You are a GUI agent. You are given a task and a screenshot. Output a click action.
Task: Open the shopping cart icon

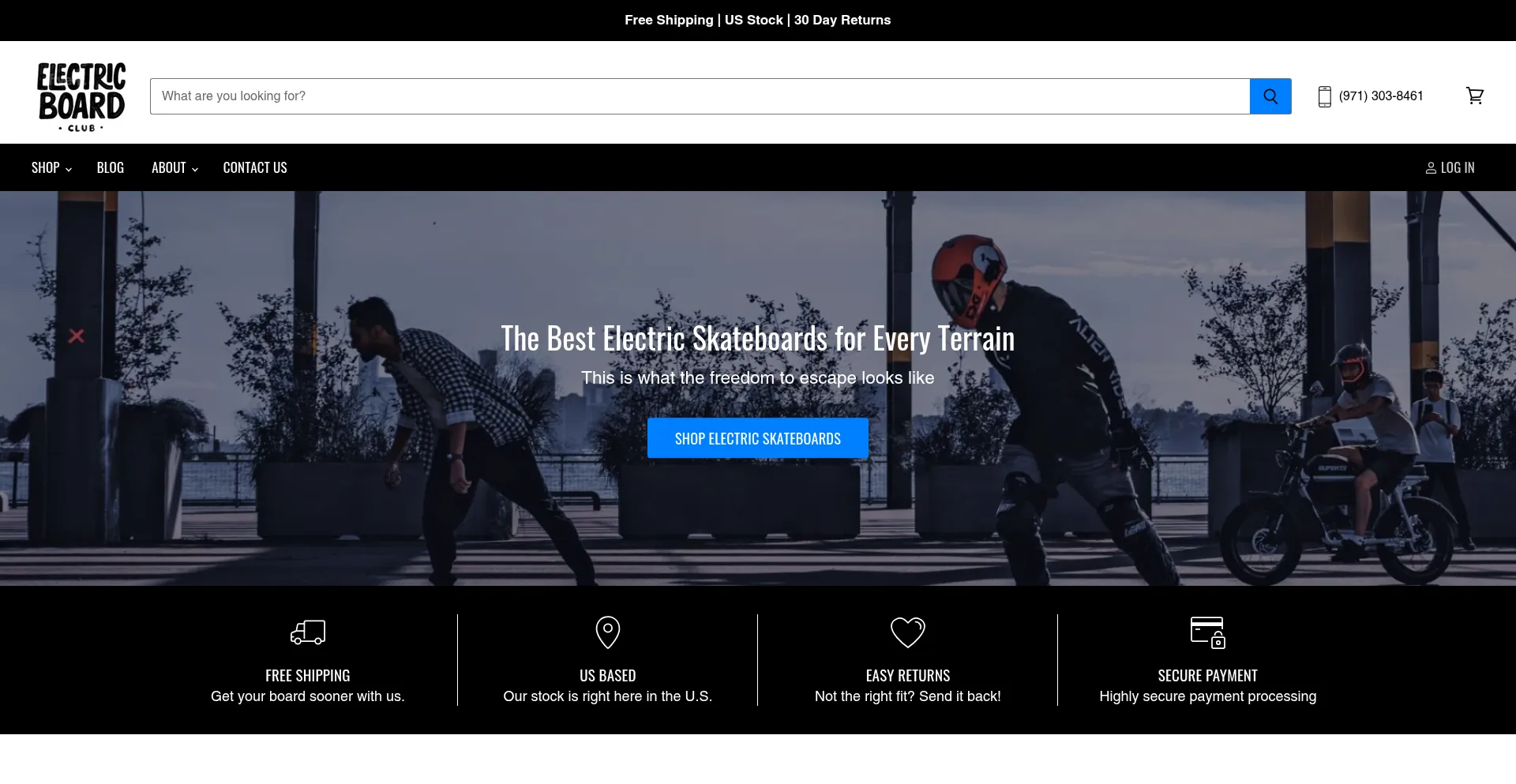[x=1475, y=96]
